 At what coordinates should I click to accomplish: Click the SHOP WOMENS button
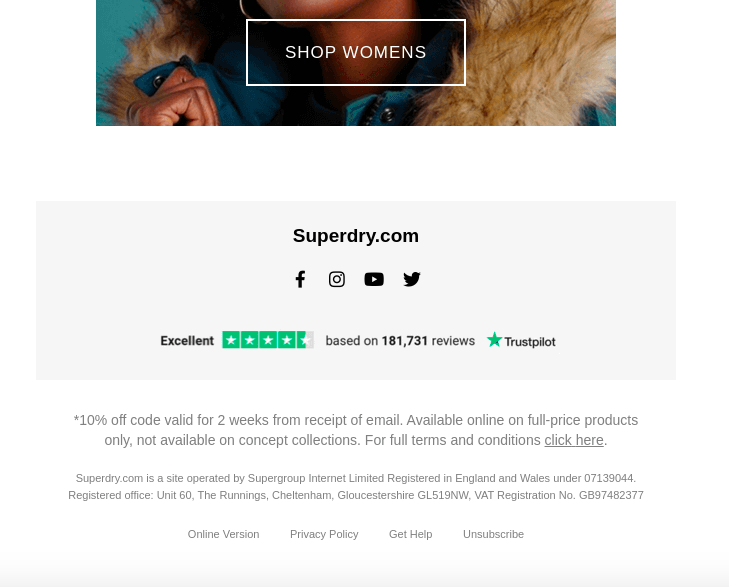pos(356,53)
